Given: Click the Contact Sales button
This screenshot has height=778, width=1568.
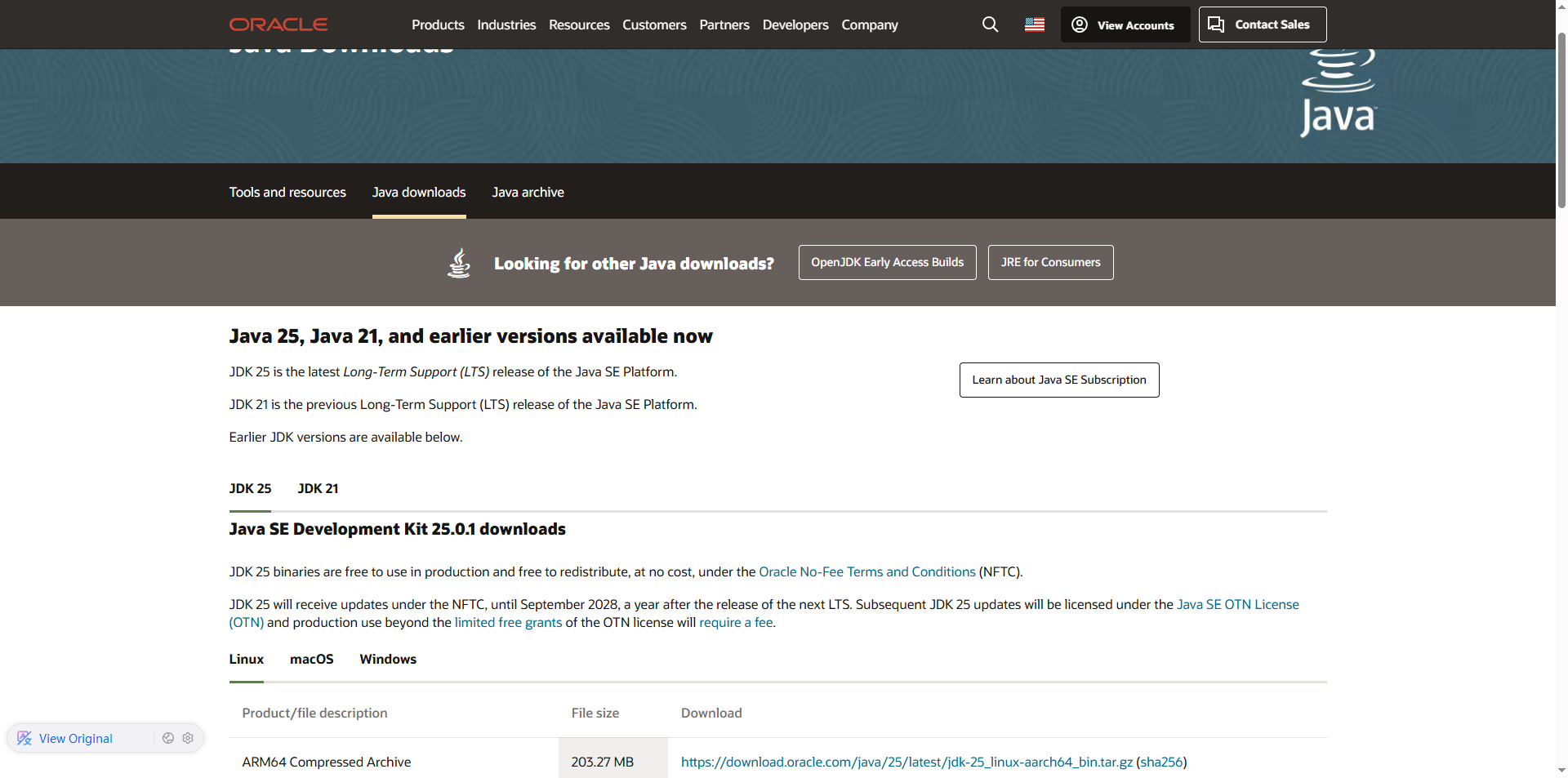Looking at the screenshot, I should point(1263,24).
